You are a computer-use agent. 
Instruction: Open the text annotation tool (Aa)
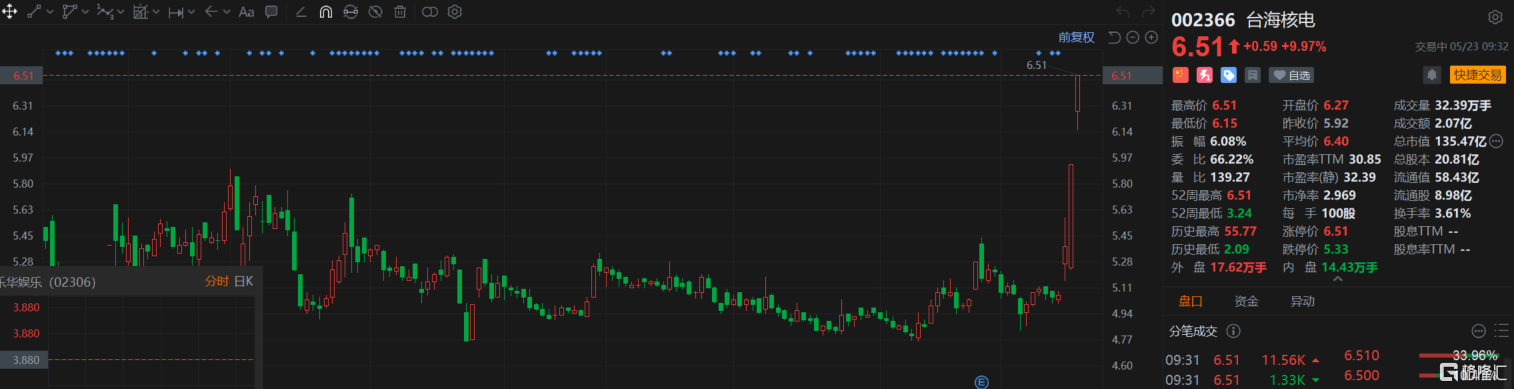247,12
